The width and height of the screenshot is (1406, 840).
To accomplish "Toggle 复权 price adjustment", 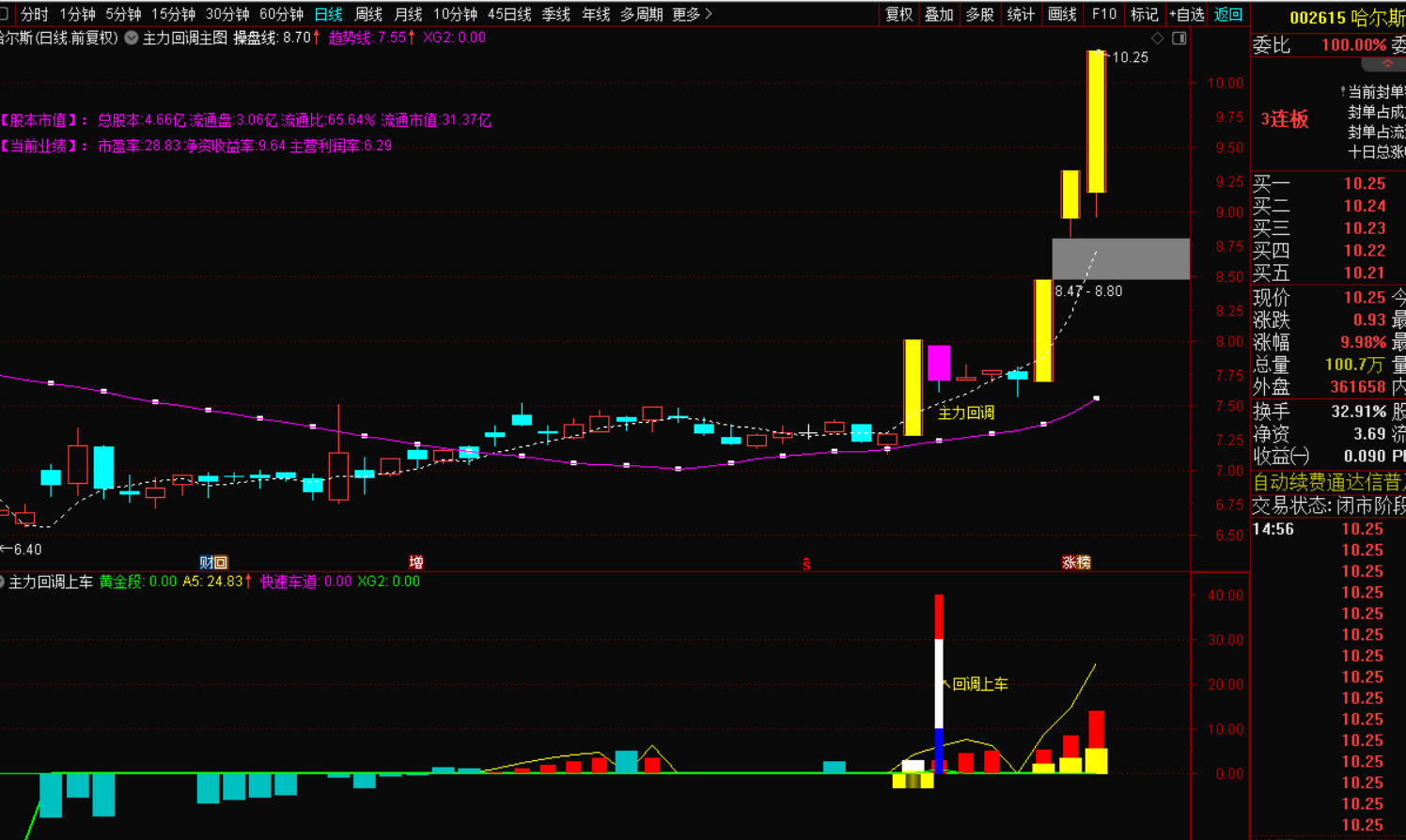I will (898, 14).
